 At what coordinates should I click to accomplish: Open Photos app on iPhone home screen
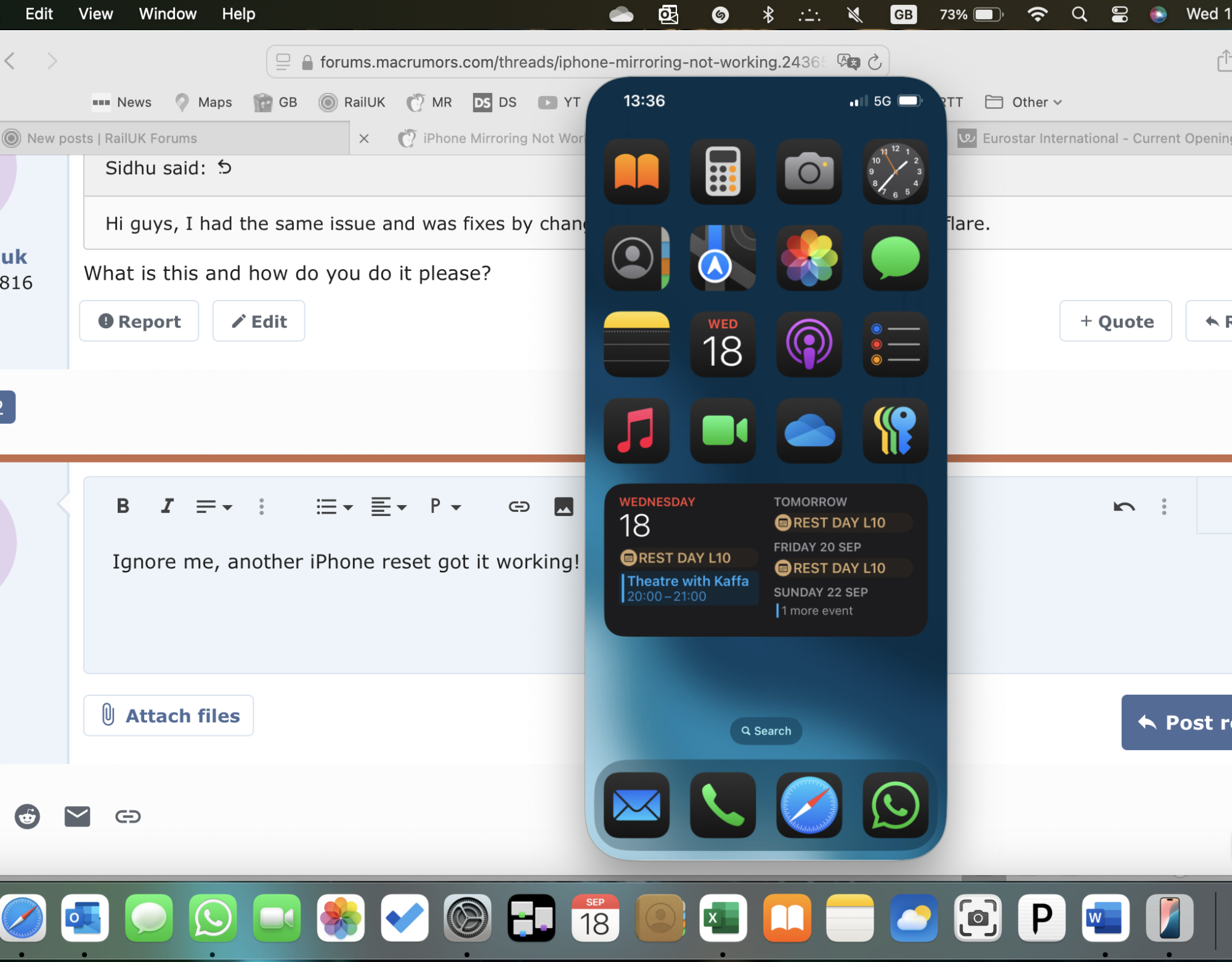[809, 257]
